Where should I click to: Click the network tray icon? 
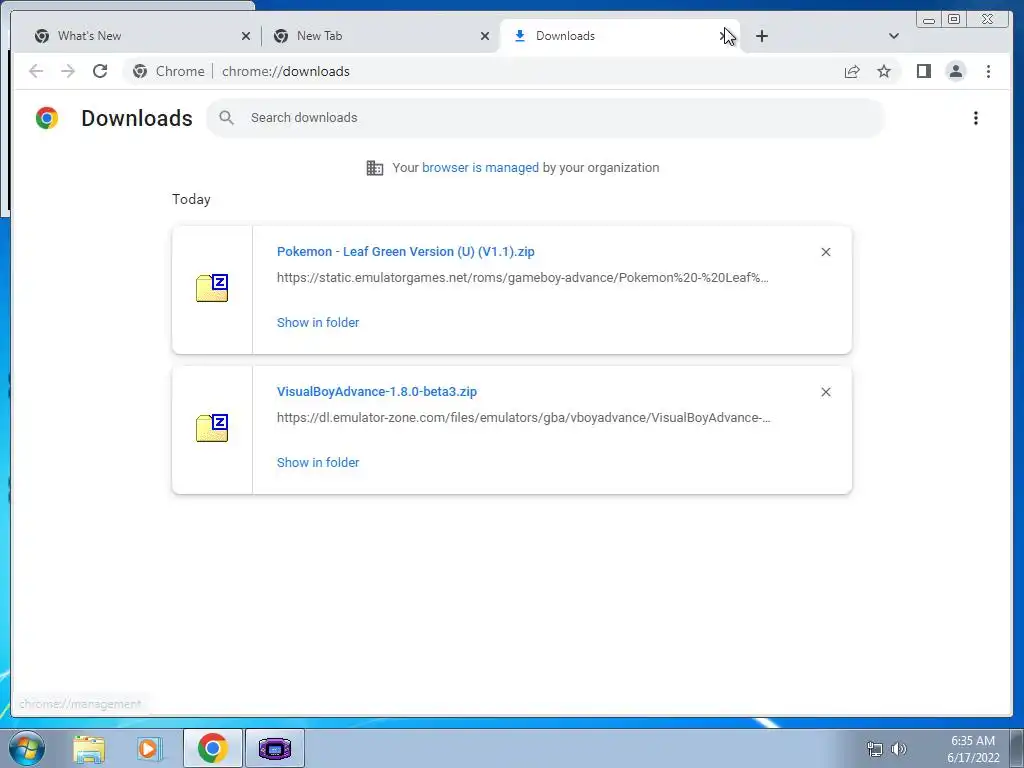(874, 749)
